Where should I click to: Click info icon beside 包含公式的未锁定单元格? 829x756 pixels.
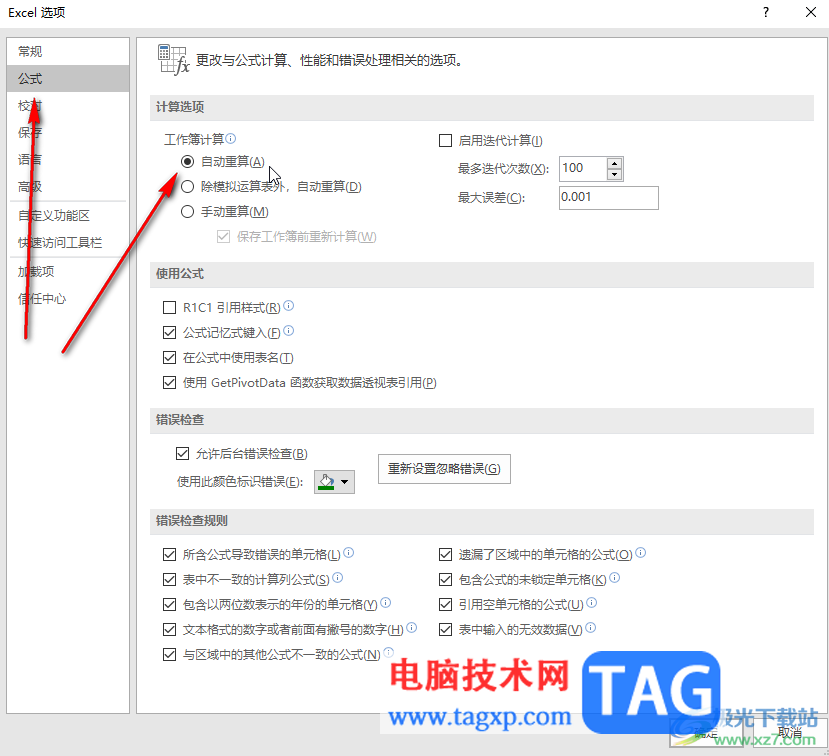(x=614, y=578)
